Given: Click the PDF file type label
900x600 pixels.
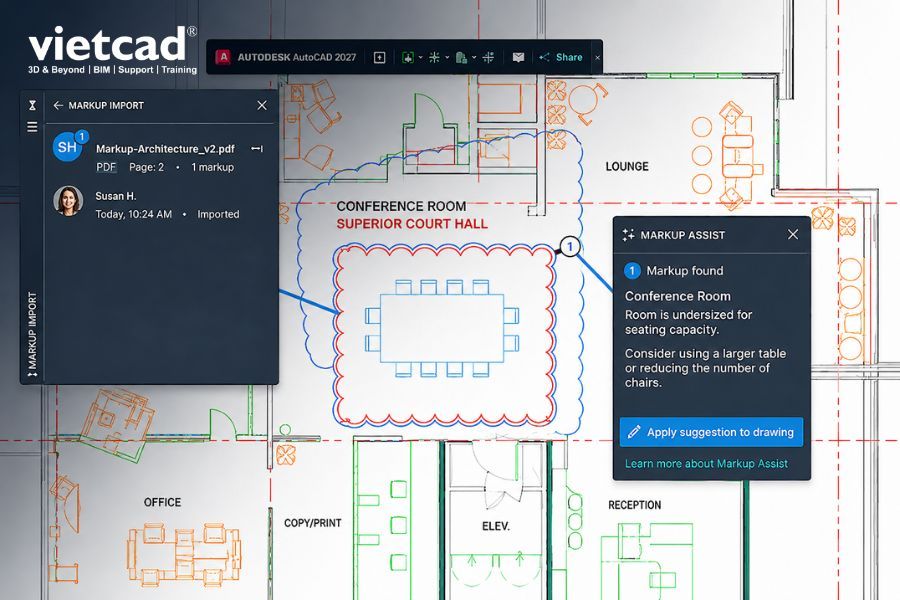Looking at the screenshot, I should (x=106, y=167).
